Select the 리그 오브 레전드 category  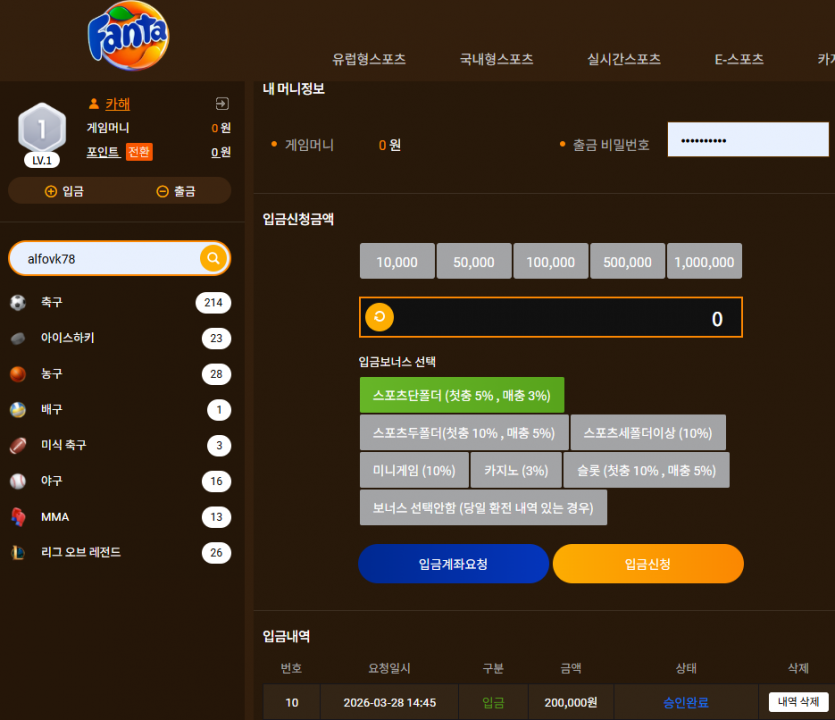120,552
